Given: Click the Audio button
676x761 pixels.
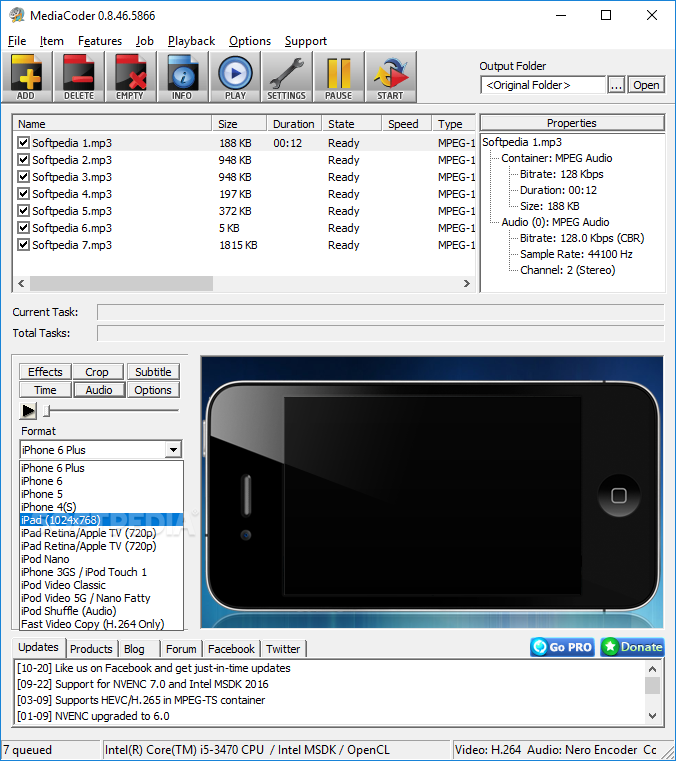Looking at the screenshot, I should 99,390.
